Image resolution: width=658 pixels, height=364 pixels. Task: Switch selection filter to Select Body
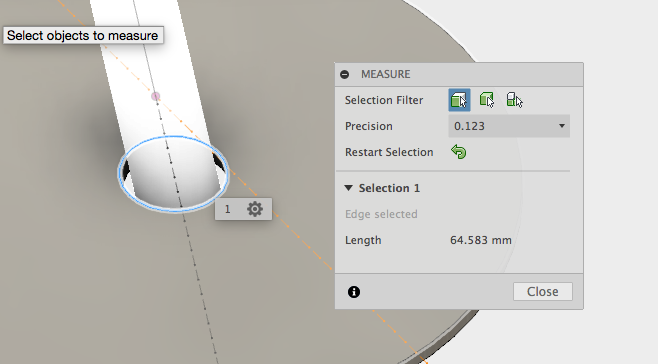click(487, 100)
